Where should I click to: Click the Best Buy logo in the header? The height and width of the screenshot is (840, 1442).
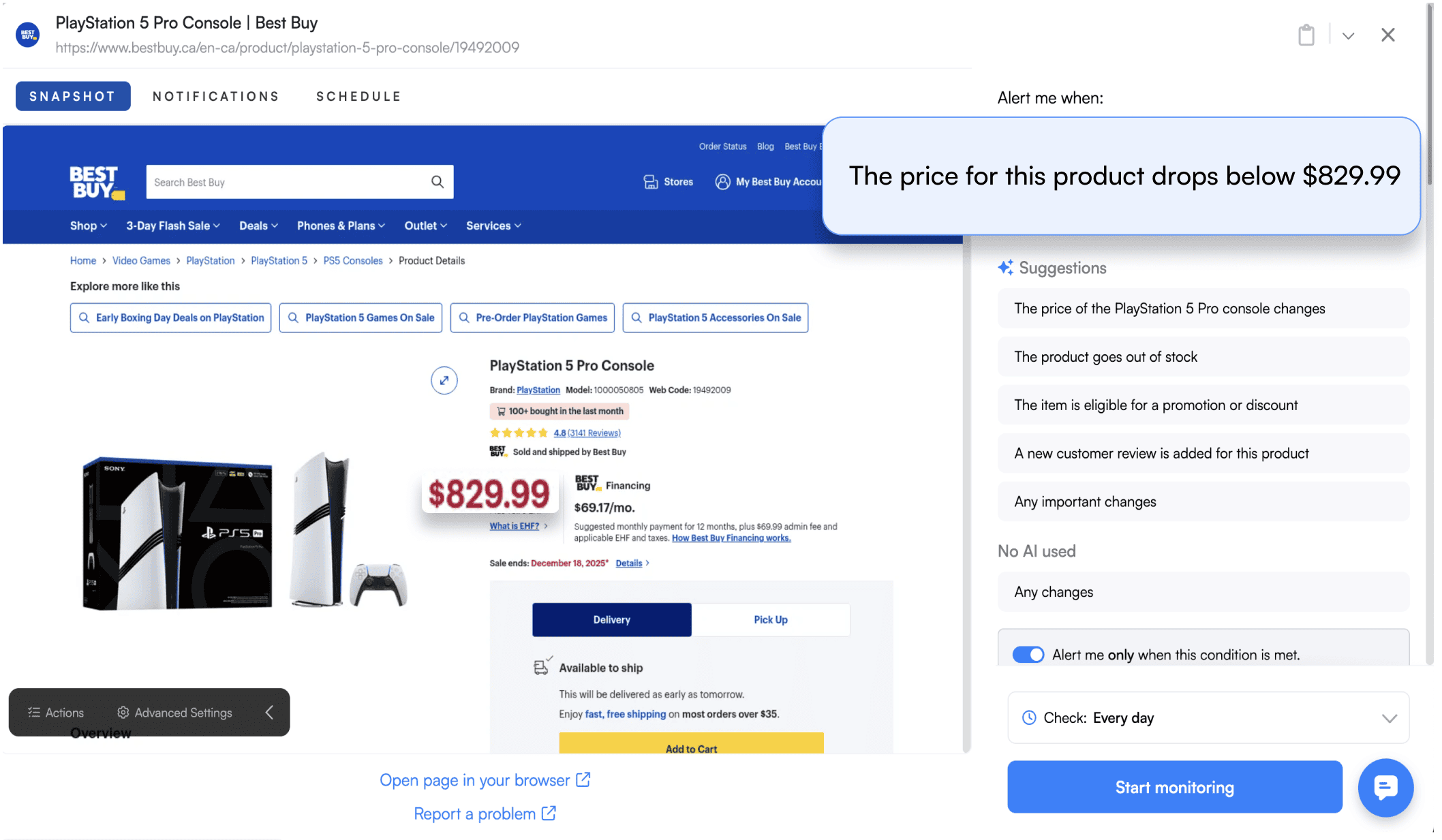pos(95,182)
